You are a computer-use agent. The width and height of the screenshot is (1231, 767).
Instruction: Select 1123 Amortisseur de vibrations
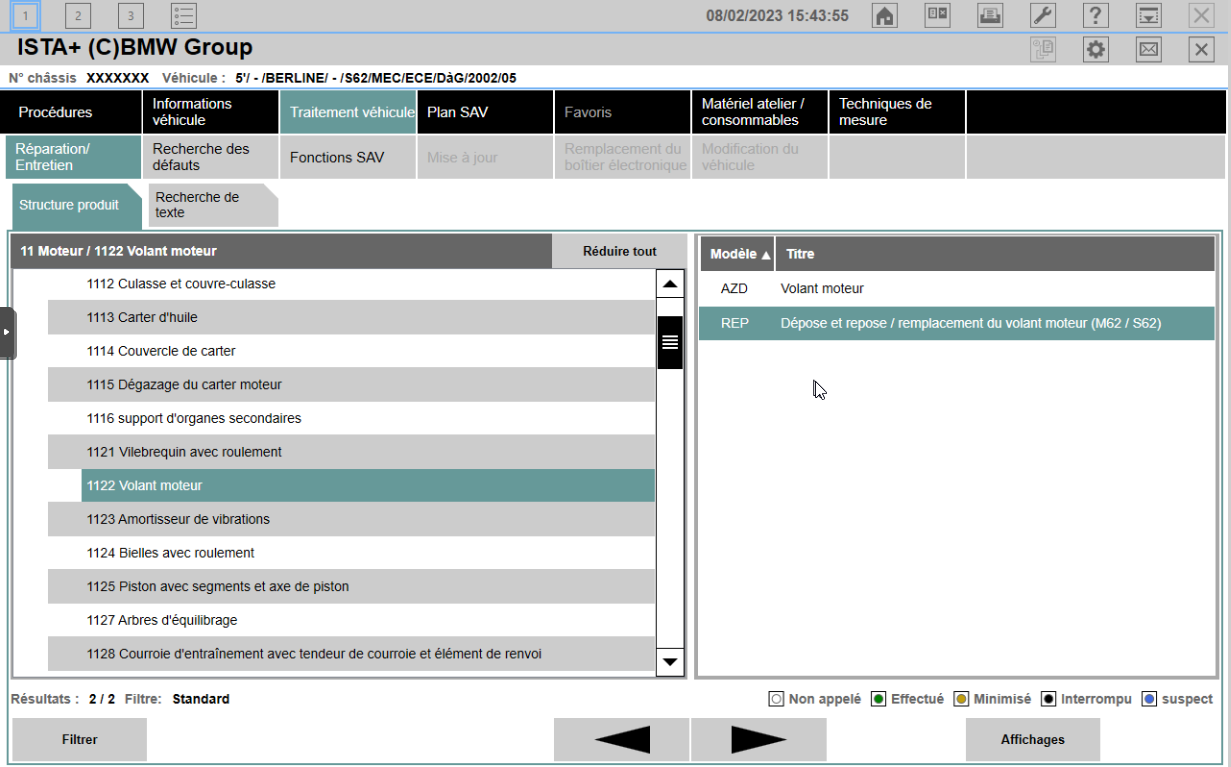click(x=351, y=519)
